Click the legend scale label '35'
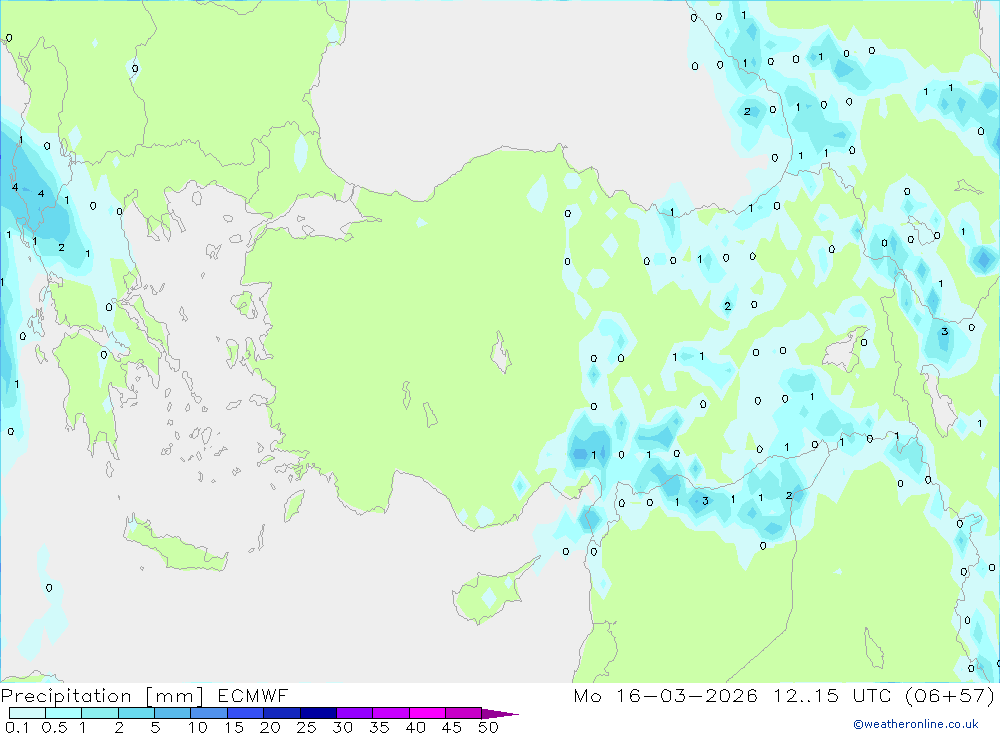Screen dimensions: 1000x733 379,727
